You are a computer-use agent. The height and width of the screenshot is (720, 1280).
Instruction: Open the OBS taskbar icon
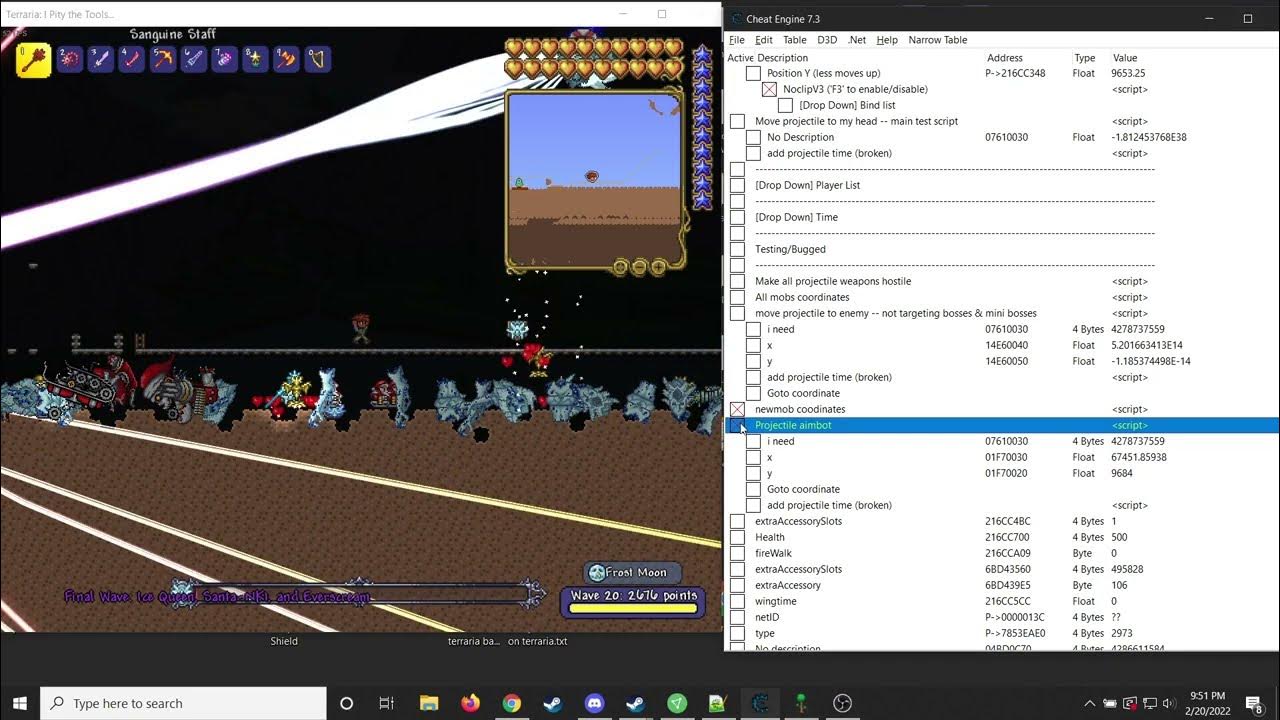(x=842, y=703)
